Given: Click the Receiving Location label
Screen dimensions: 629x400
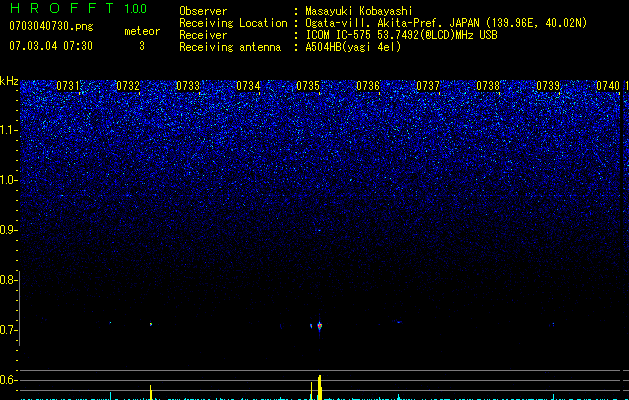Looking at the screenshot, I should pos(233,23).
